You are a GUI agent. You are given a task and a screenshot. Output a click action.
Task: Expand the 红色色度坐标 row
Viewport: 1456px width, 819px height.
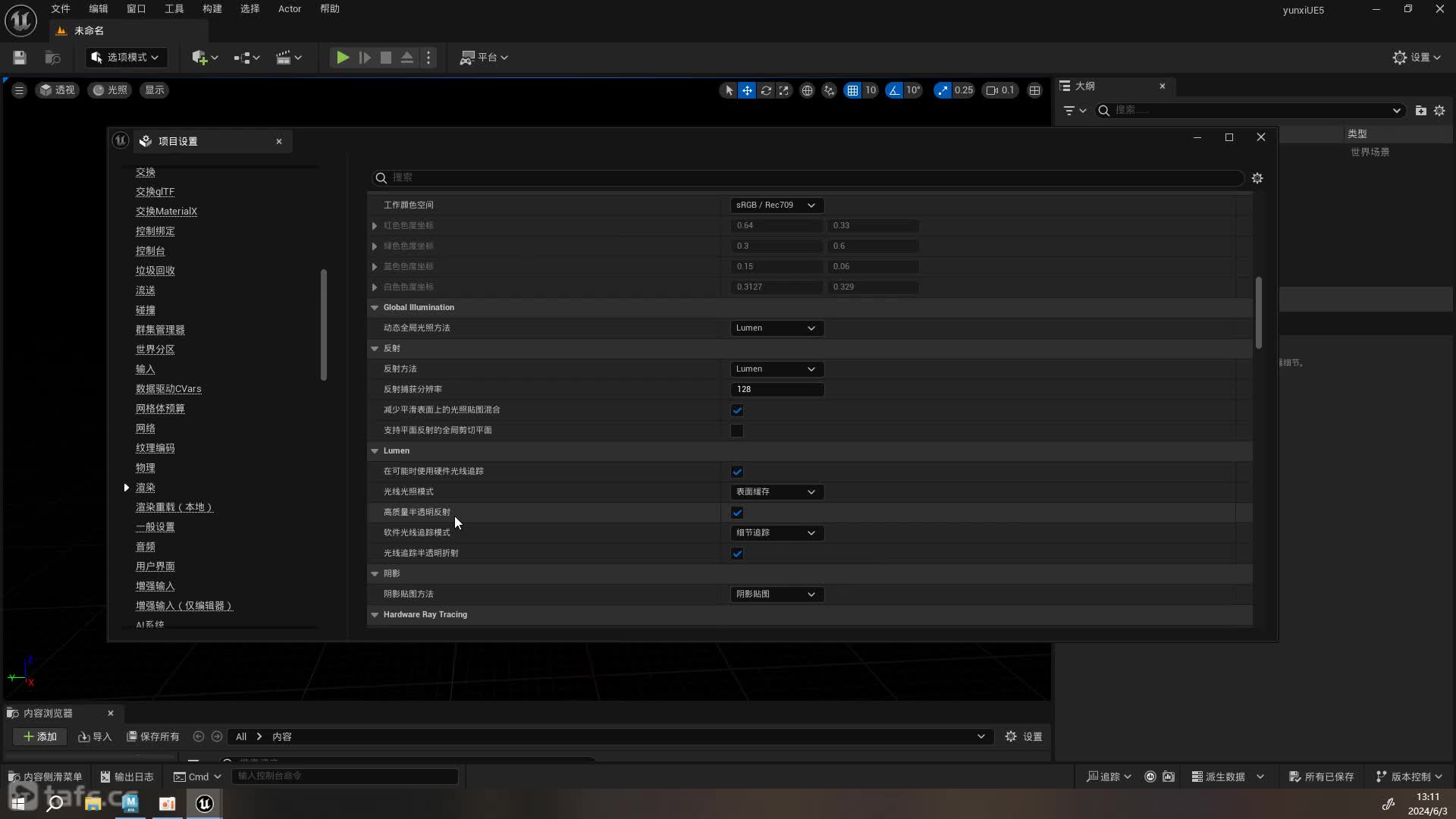click(x=375, y=226)
